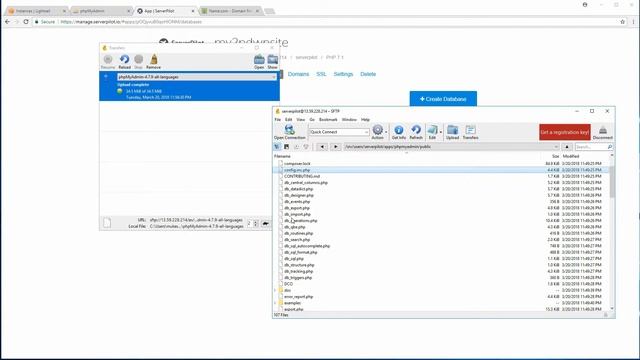This screenshot has width=640, height=360.
Task: Open the View menu
Action: (x=301, y=120)
